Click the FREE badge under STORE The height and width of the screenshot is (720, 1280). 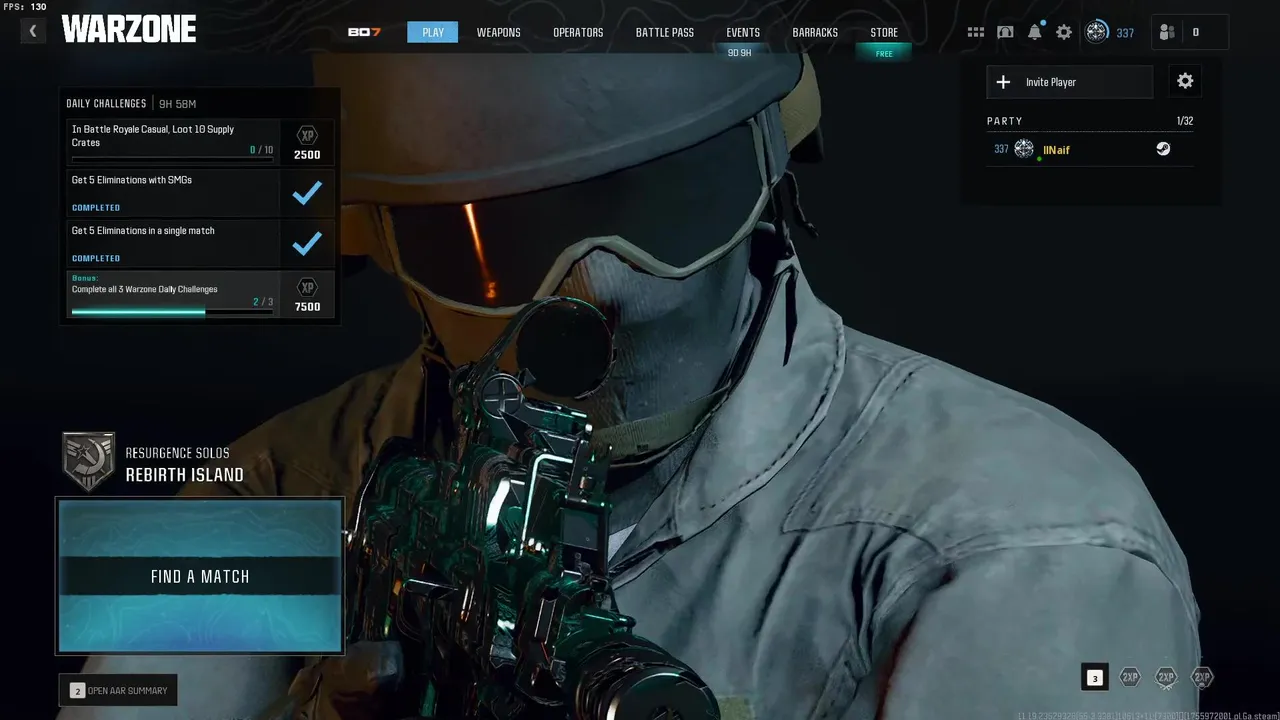coord(884,54)
